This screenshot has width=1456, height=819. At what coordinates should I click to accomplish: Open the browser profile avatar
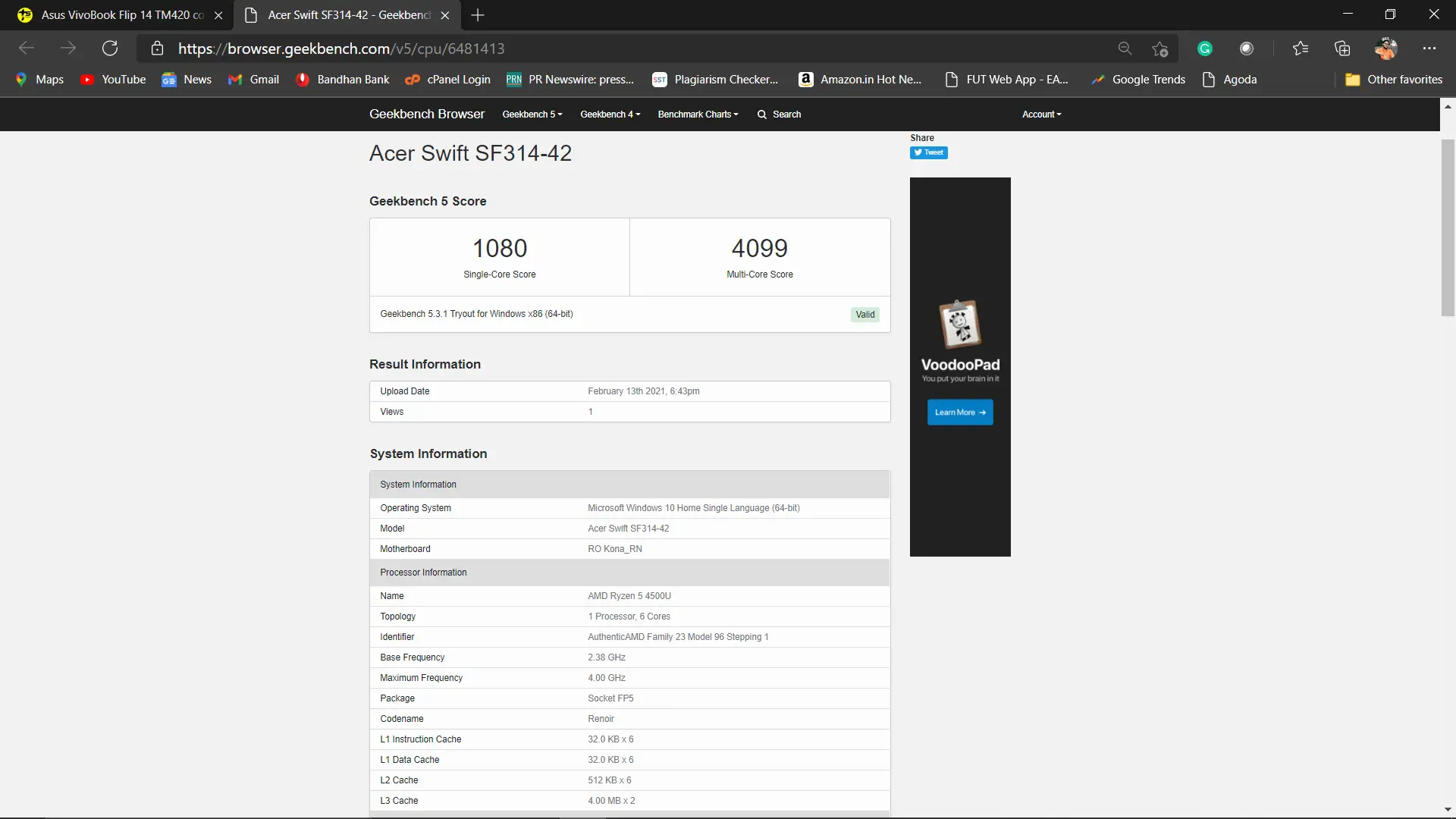(x=1385, y=49)
